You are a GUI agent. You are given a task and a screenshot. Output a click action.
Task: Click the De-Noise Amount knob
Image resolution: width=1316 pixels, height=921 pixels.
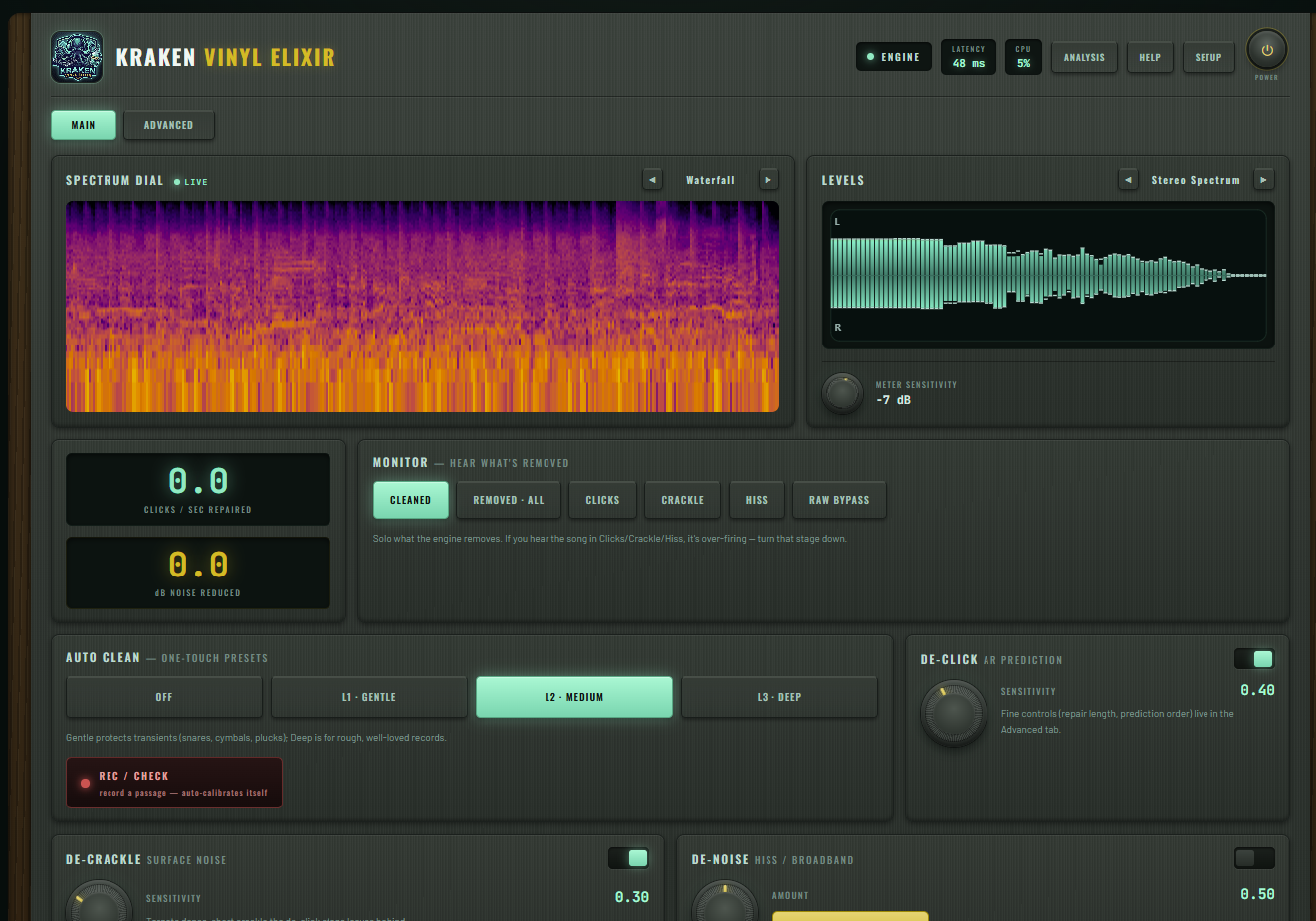(x=725, y=902)
